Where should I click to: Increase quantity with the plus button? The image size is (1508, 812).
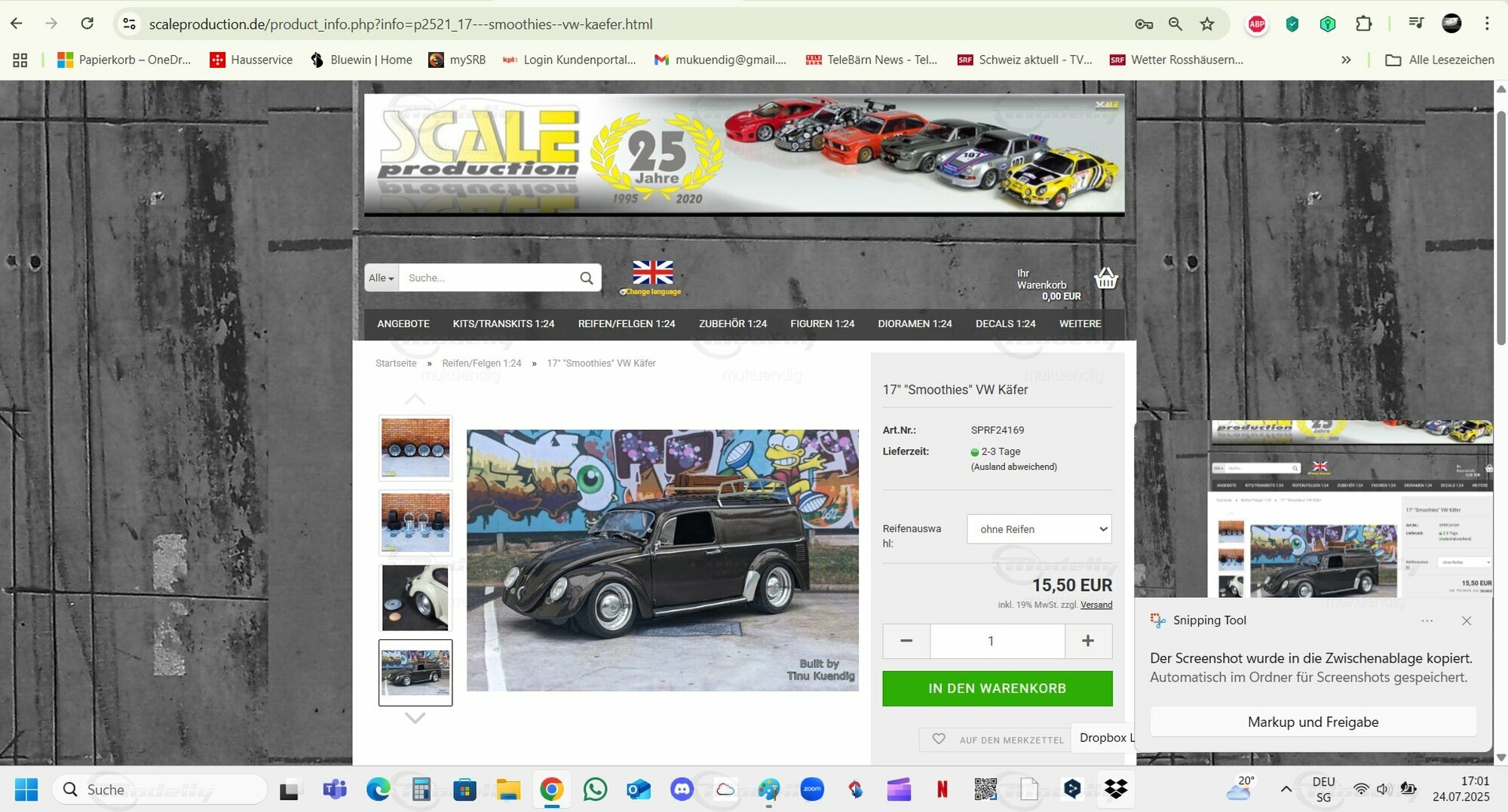pos(1087,641)
